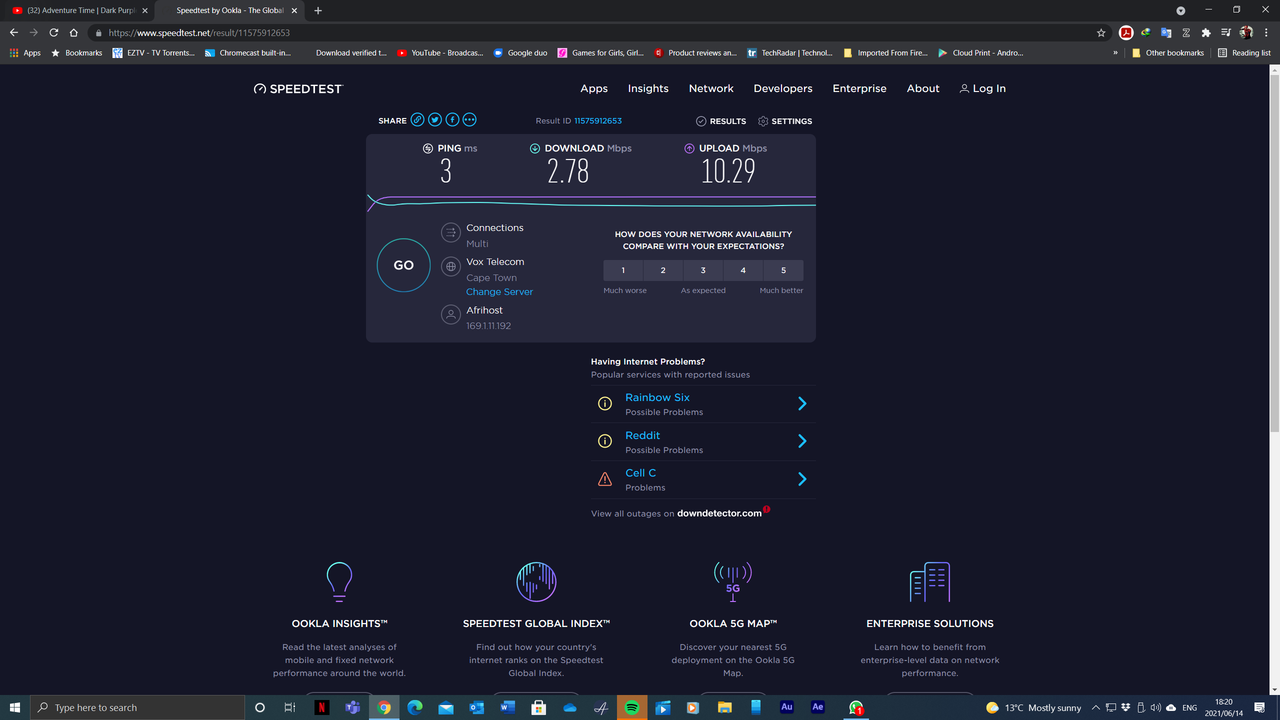Click Log In on Speedtest
This screenshot has width=1280, height=720.
982,89
